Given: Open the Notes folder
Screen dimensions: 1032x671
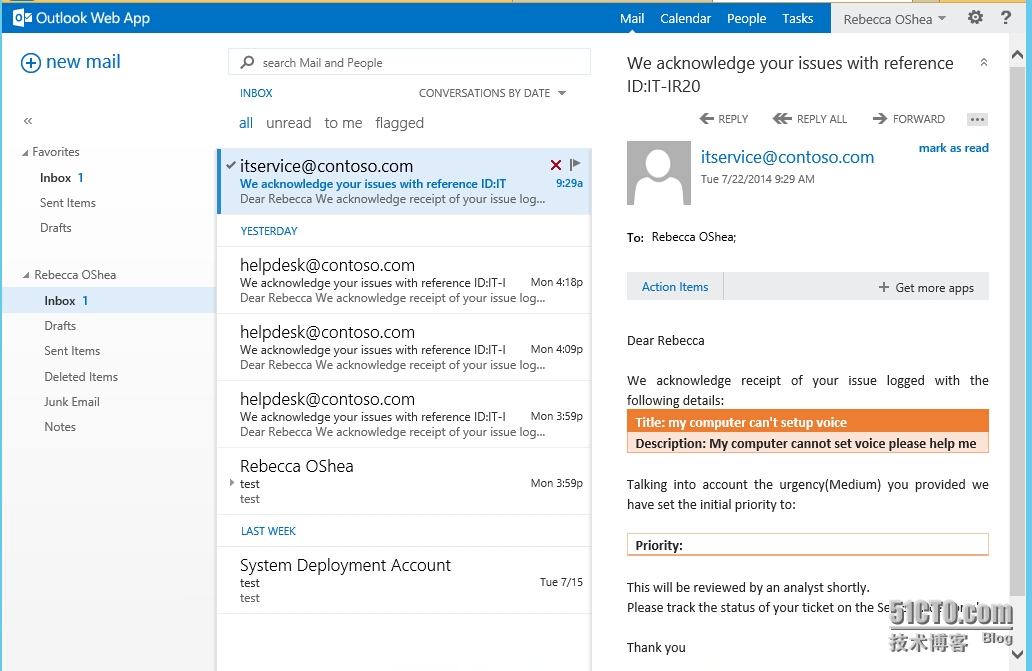Looking at the screenshot, I should coord(60,426).
